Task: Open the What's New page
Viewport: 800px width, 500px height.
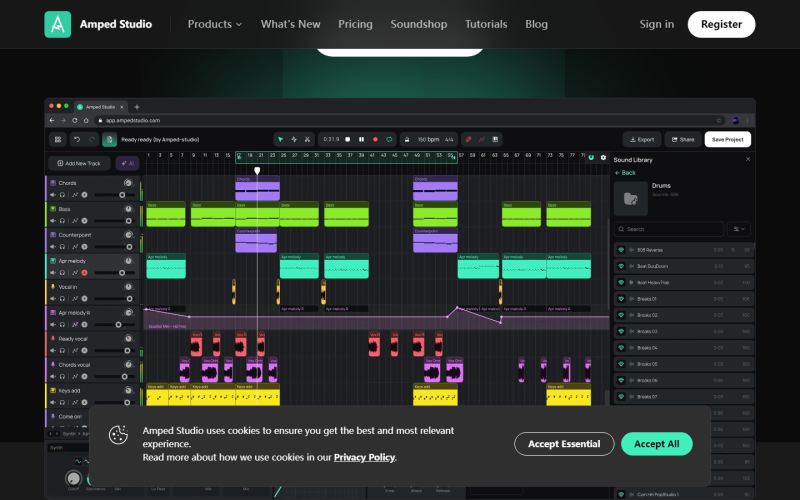Action: coord(290,24)
